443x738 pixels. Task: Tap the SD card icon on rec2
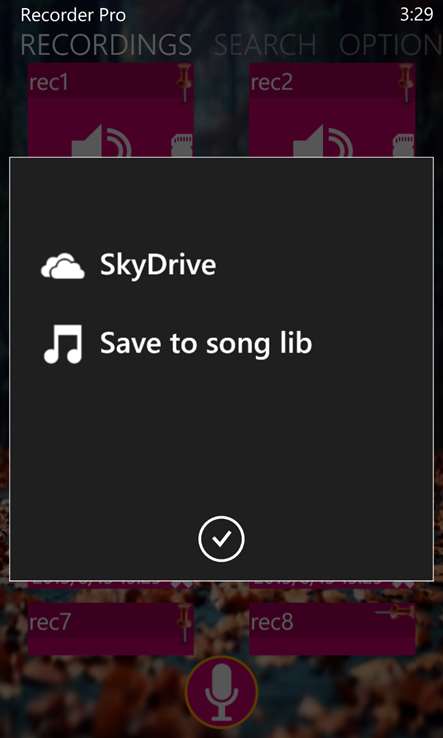(x=403, y=145)
